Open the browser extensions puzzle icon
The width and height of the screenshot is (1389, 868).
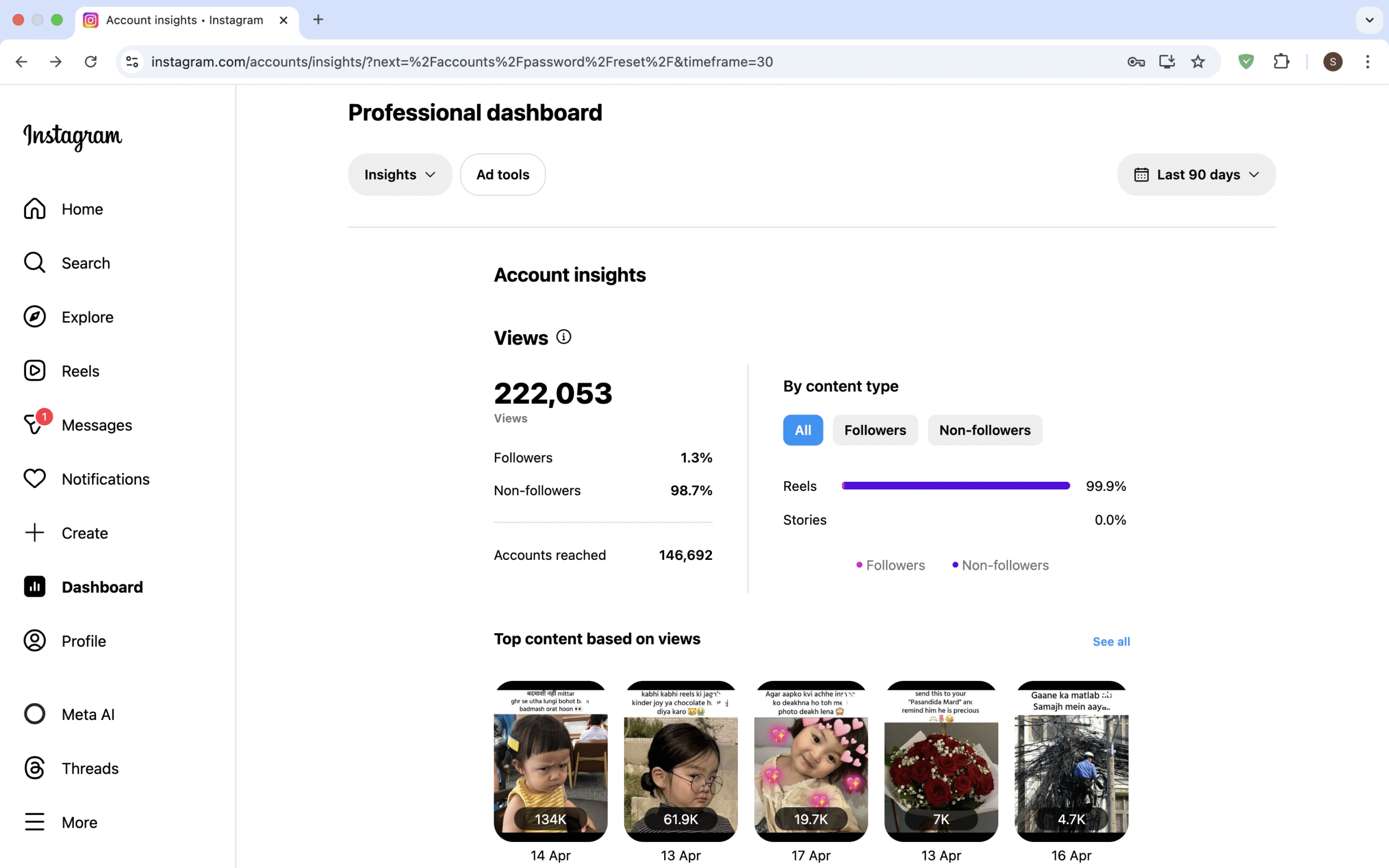point(1281,61)
